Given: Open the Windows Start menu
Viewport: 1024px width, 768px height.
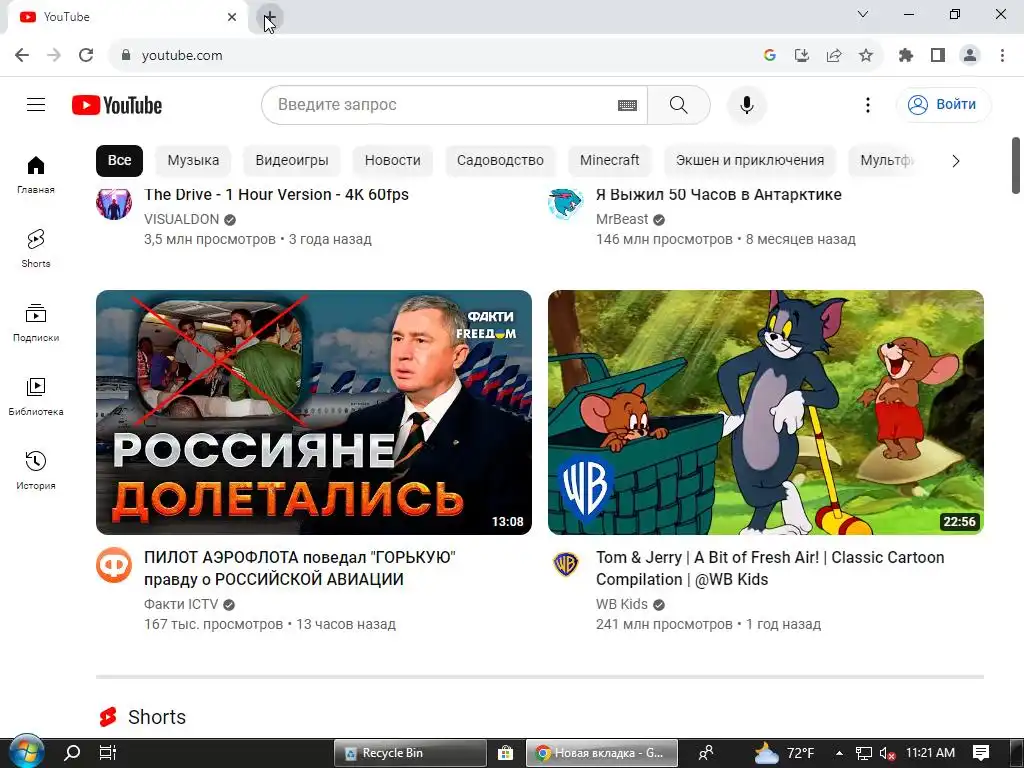Looking at the screenshot, I should click(26, 753).
